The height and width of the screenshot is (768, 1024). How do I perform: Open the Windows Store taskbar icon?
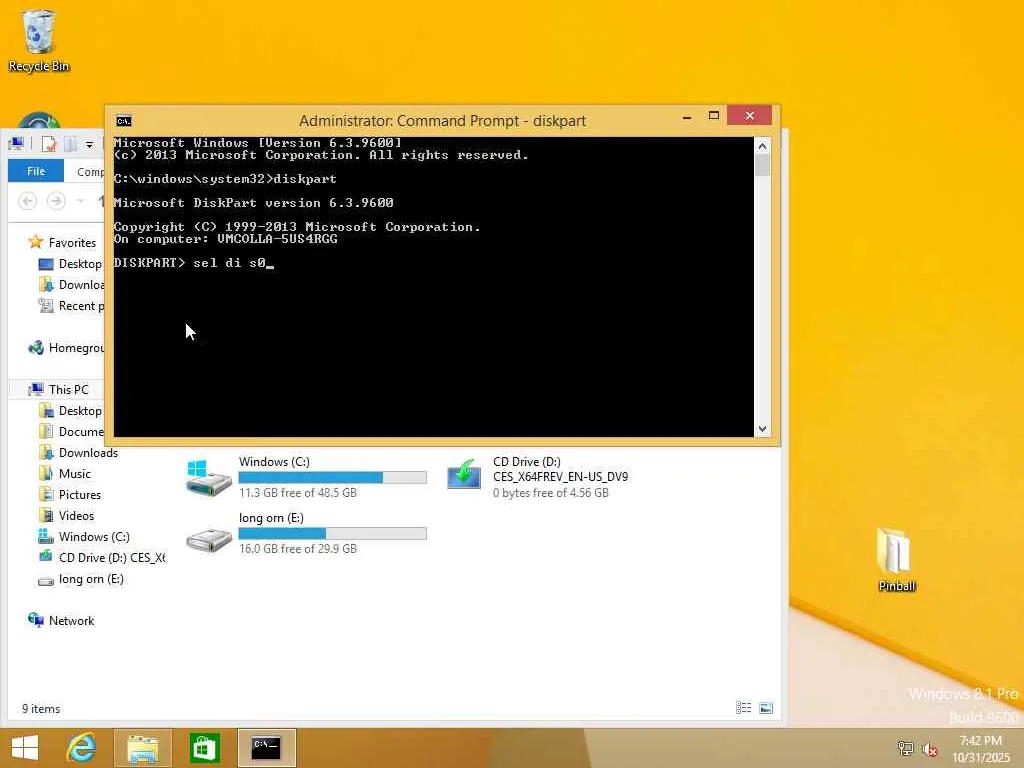[x=204, y=748]
